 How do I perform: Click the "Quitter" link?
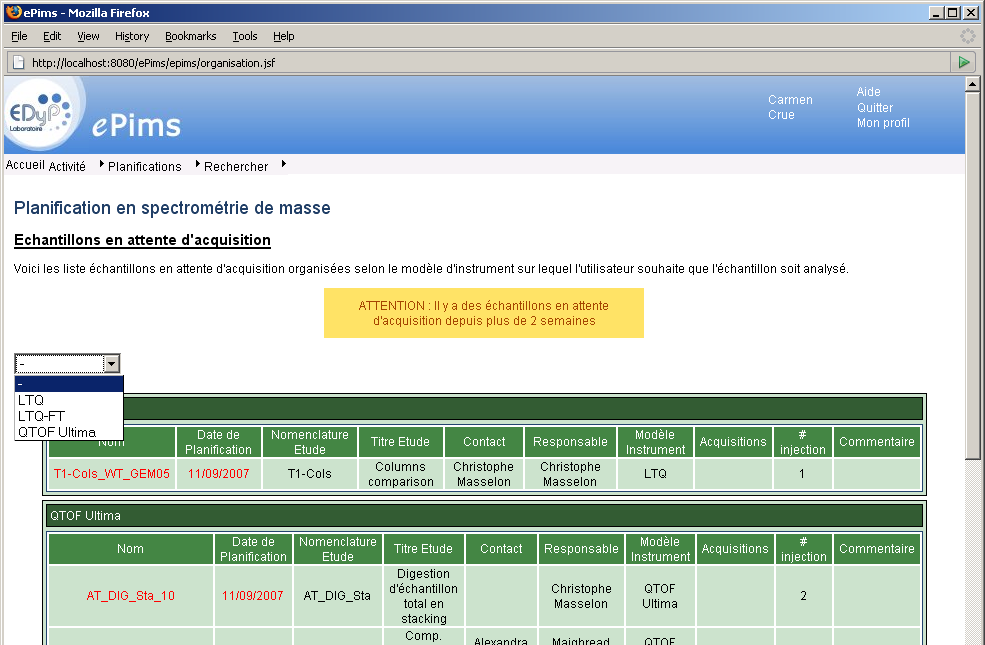873,107
